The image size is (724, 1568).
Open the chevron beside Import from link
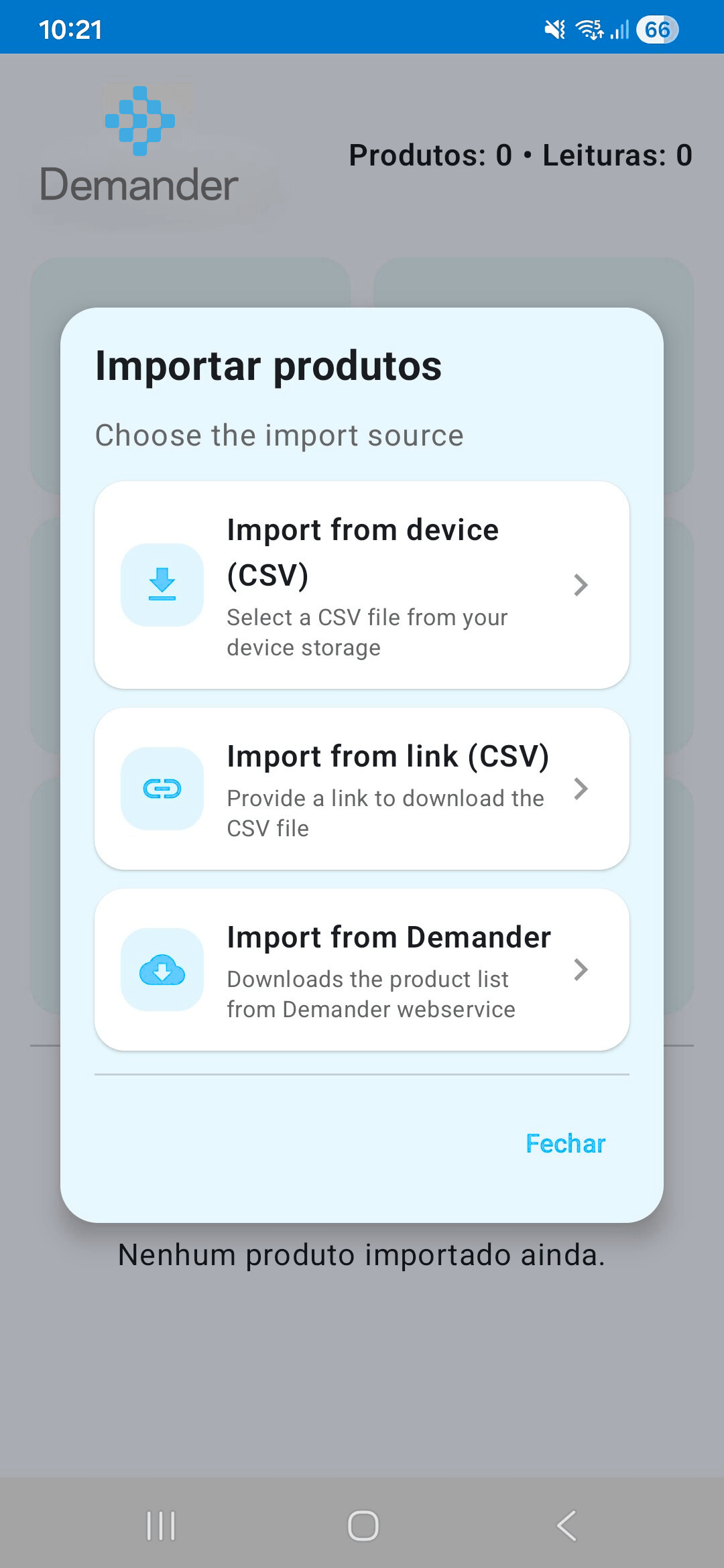pyautogui.click(x=581, y=789)
